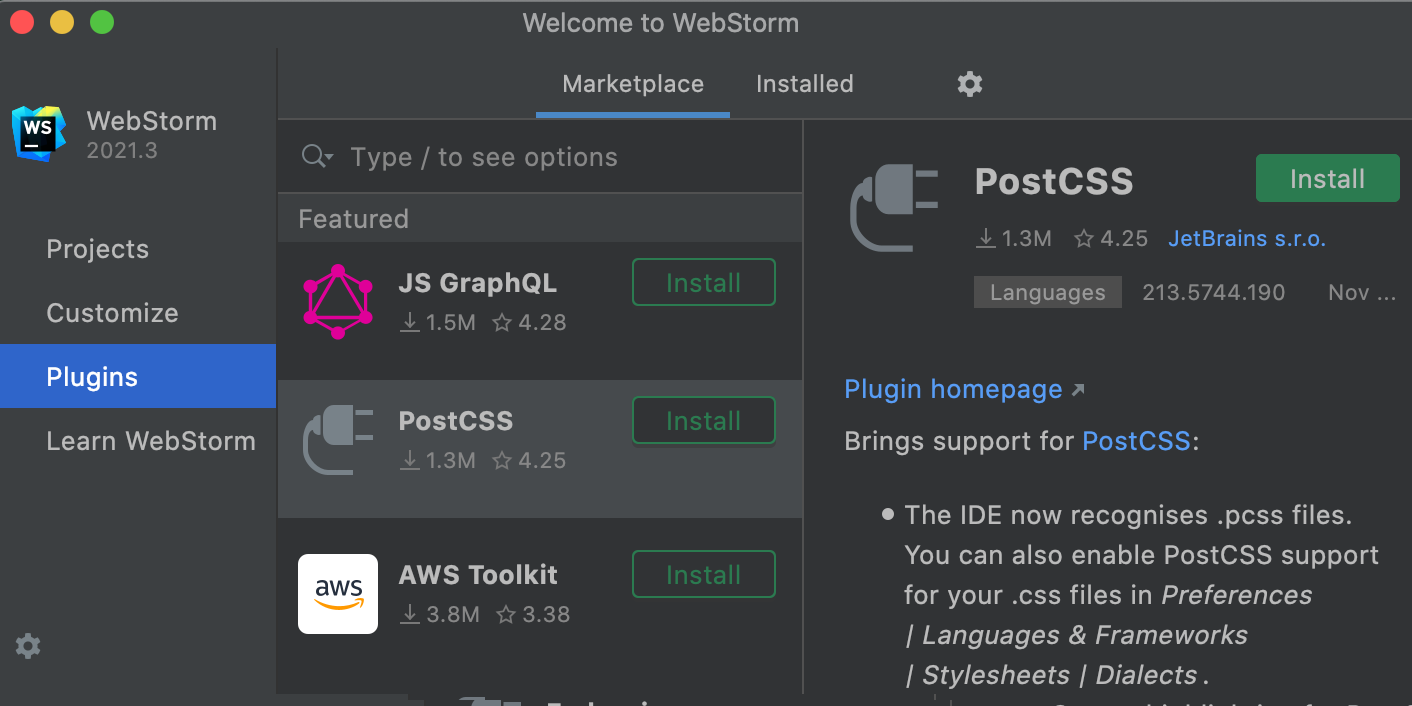
Task: Switch to the Installed tab
Action: pyautogui.click(x=805, y=84)
